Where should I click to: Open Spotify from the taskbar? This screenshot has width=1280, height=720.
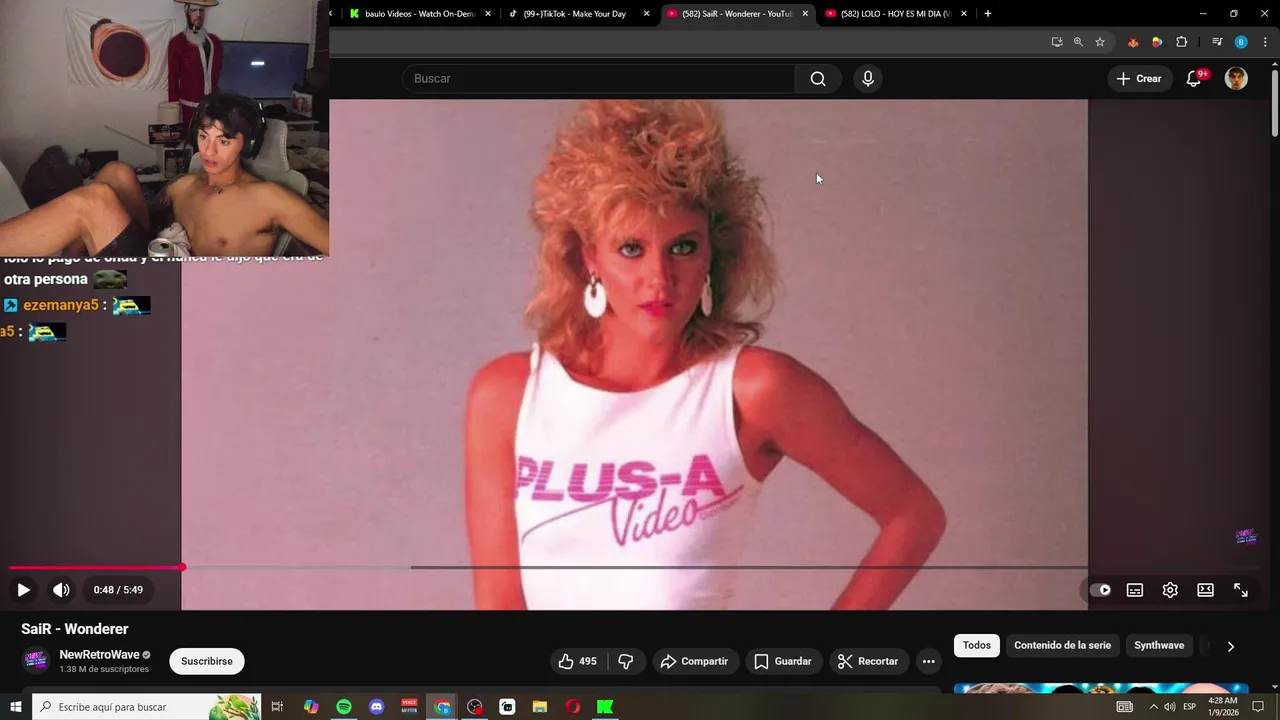(x=344, y=707)
